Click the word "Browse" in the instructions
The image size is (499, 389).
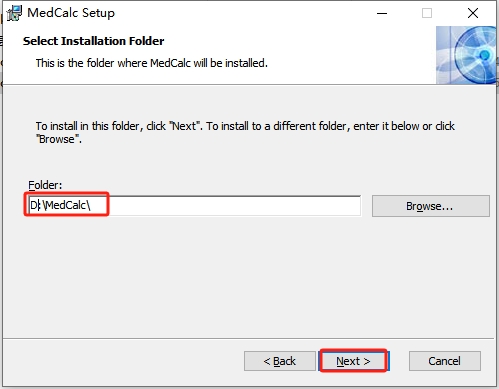click(x=57, y=139)
